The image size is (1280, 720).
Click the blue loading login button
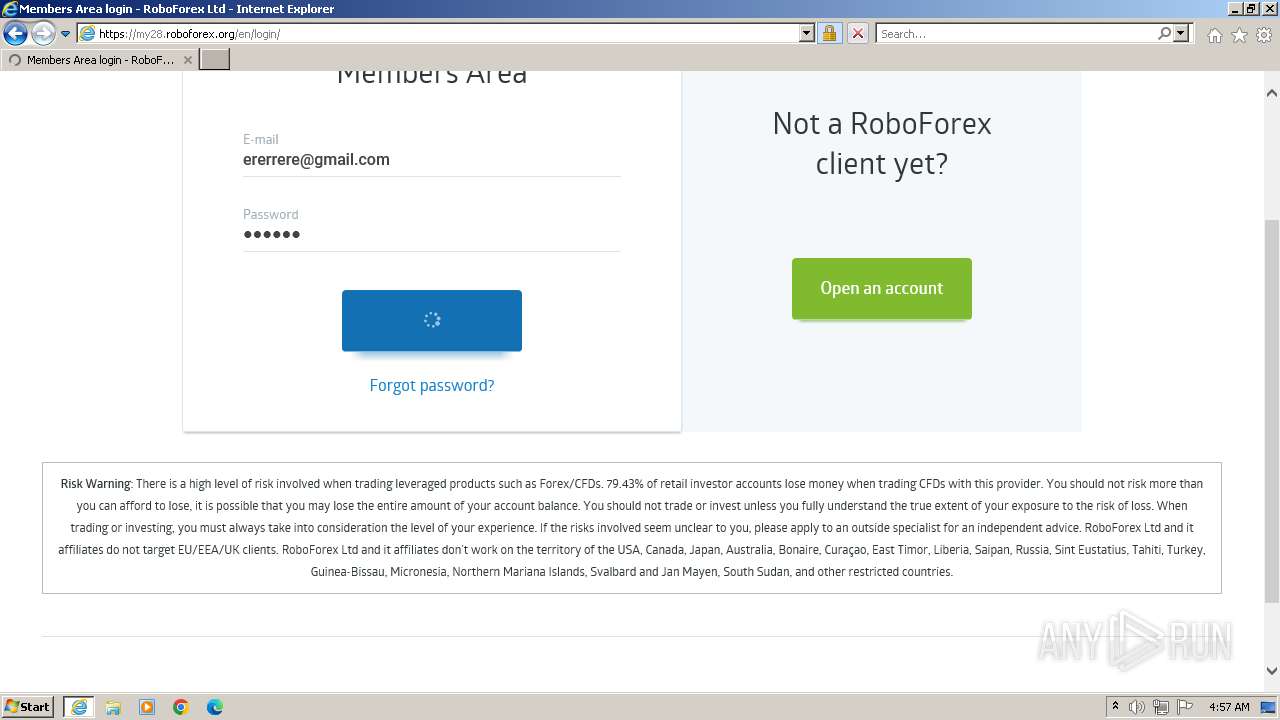432,320
